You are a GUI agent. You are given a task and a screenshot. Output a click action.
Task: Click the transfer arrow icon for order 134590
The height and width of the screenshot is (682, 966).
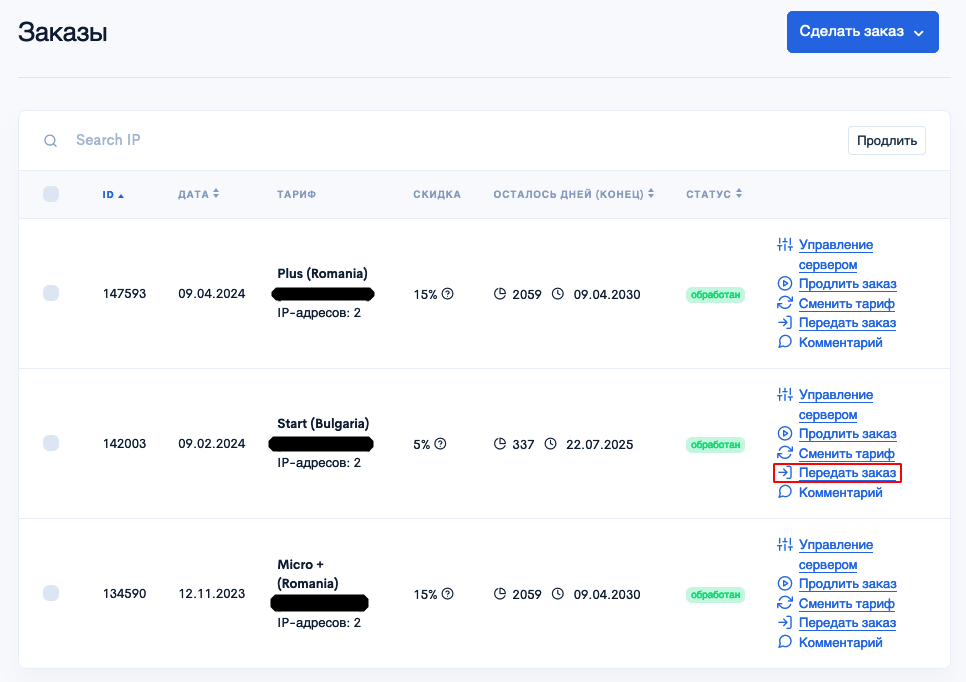pos(784,622)
